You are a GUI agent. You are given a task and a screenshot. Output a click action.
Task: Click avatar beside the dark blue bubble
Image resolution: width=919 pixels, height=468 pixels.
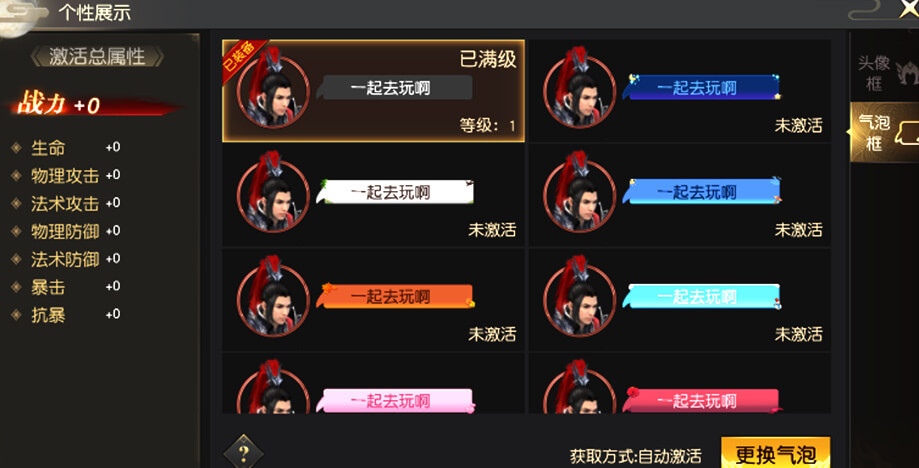coord(580,90)
